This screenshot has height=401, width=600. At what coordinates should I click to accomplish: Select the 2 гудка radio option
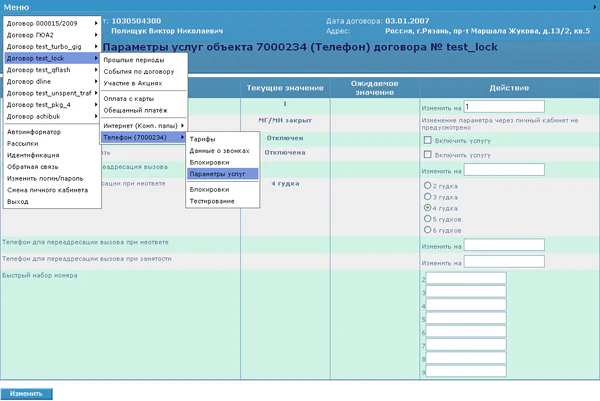(x=430, y=185)
